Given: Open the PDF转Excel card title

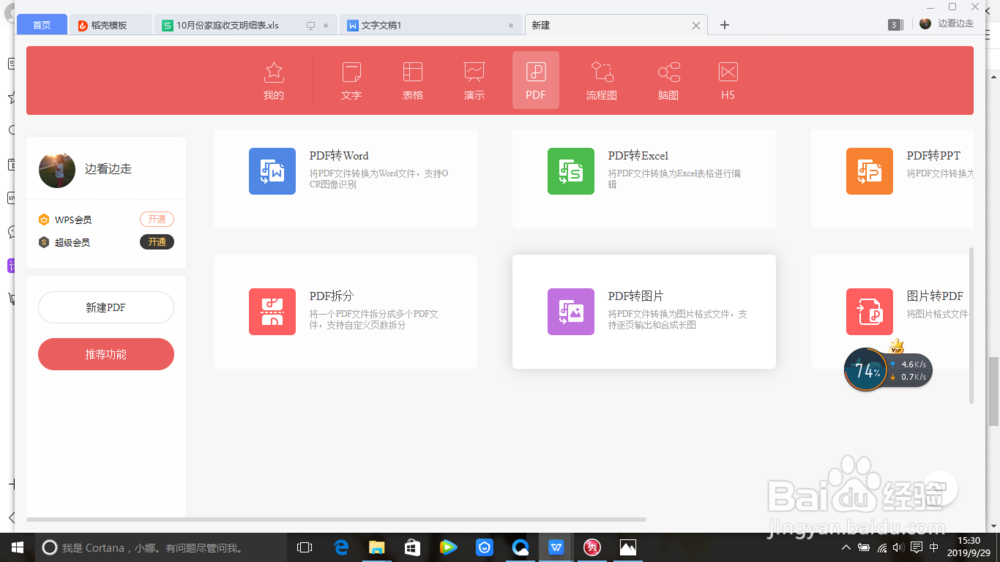Looking at the screenshot, I should coord(638,156).
